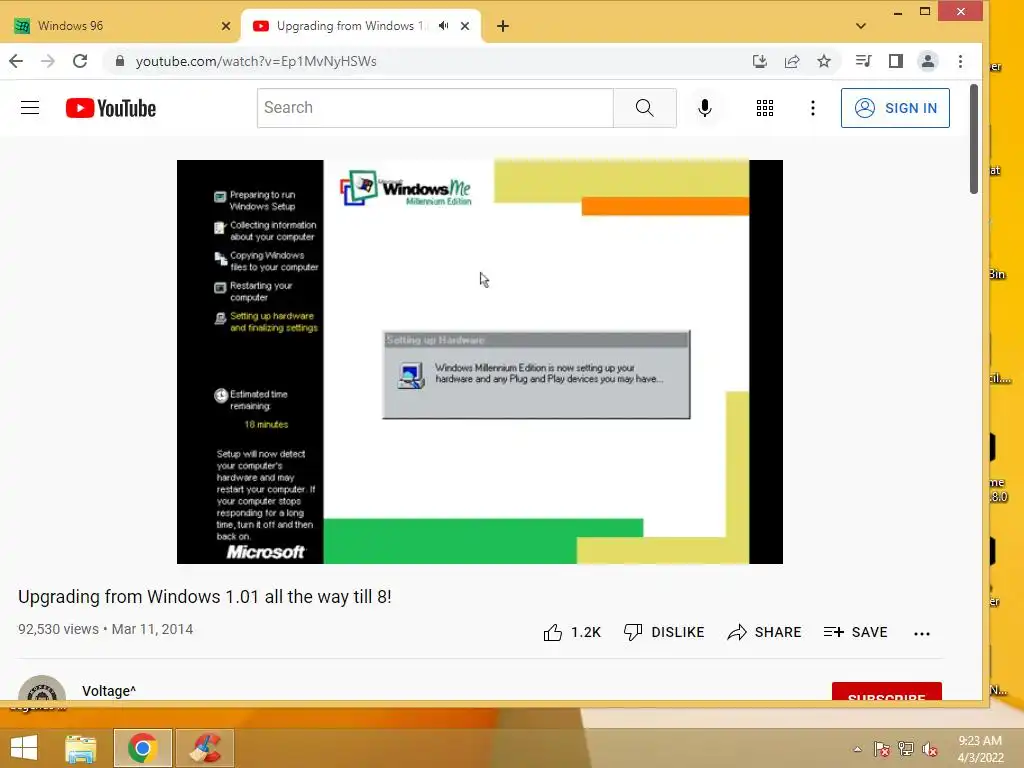The image size is (1024, 768).
Task: Click the "92,530 views" text
Action: [58, 630]
